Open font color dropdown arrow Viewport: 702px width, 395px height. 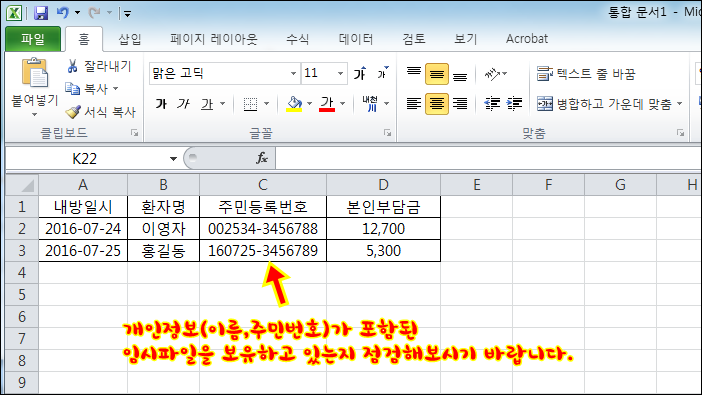click(x=342, y=104)
